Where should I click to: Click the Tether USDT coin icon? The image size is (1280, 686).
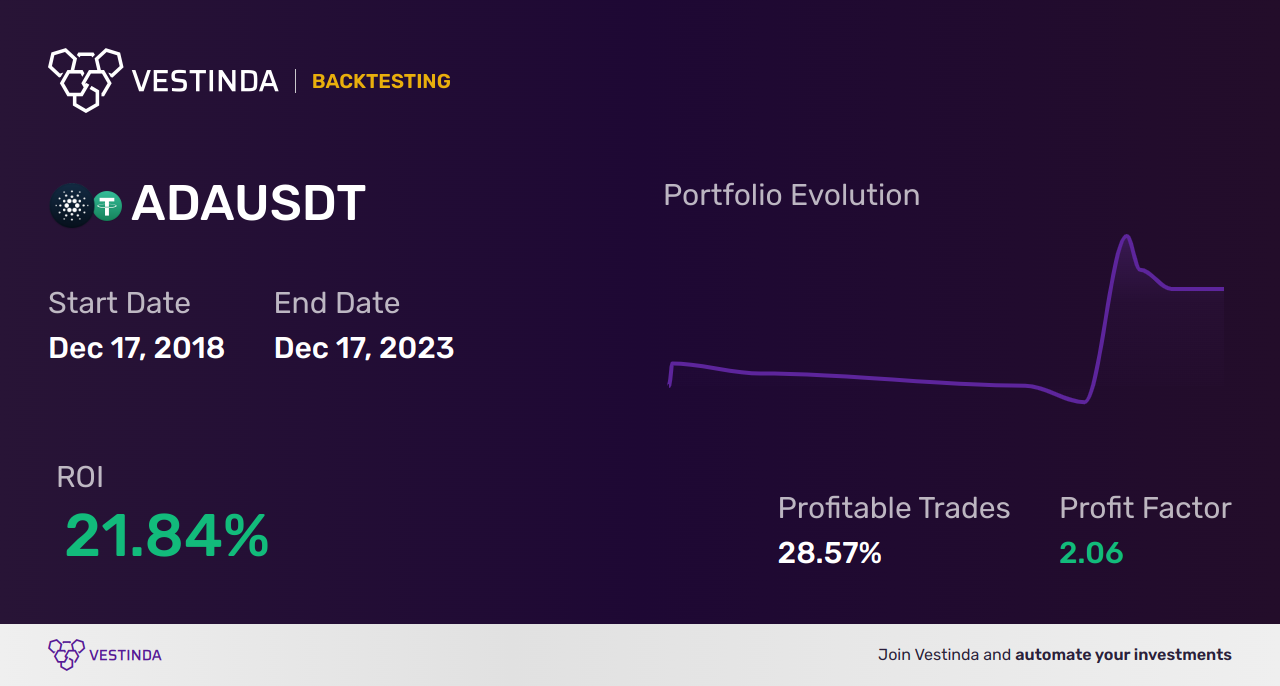coord(107,206)
